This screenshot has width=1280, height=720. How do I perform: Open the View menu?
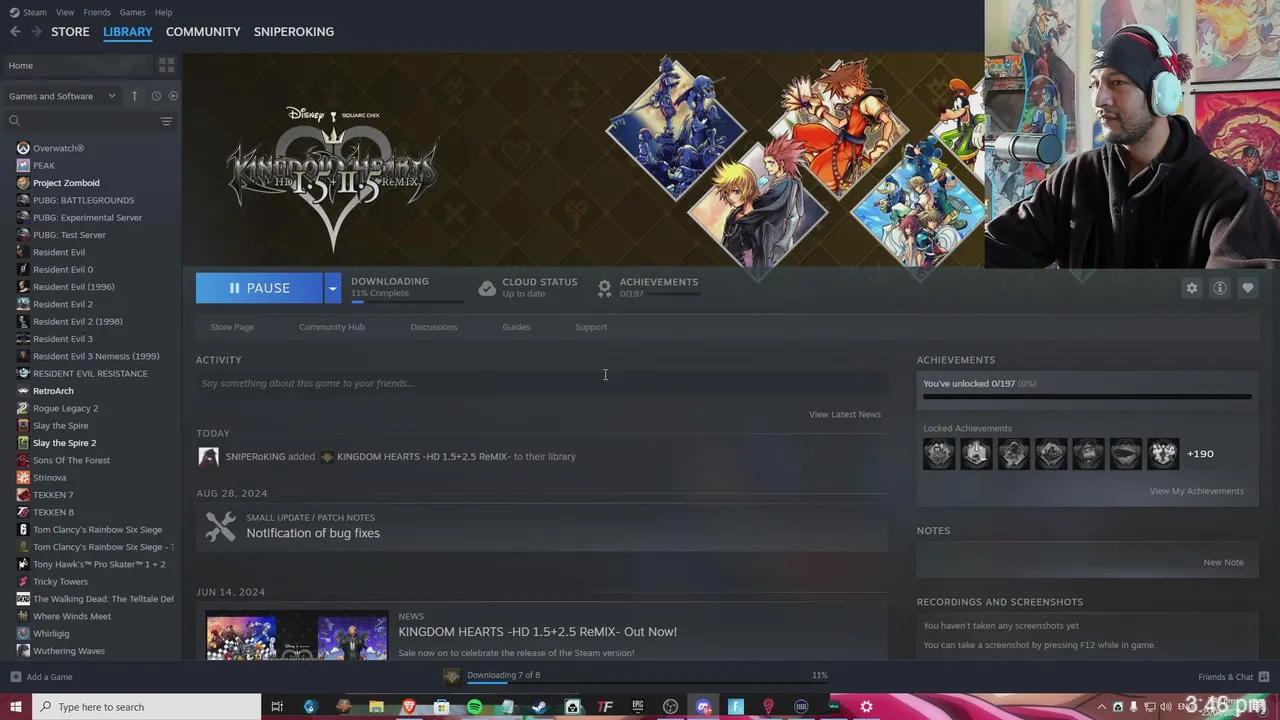click(x=65, y=12)
